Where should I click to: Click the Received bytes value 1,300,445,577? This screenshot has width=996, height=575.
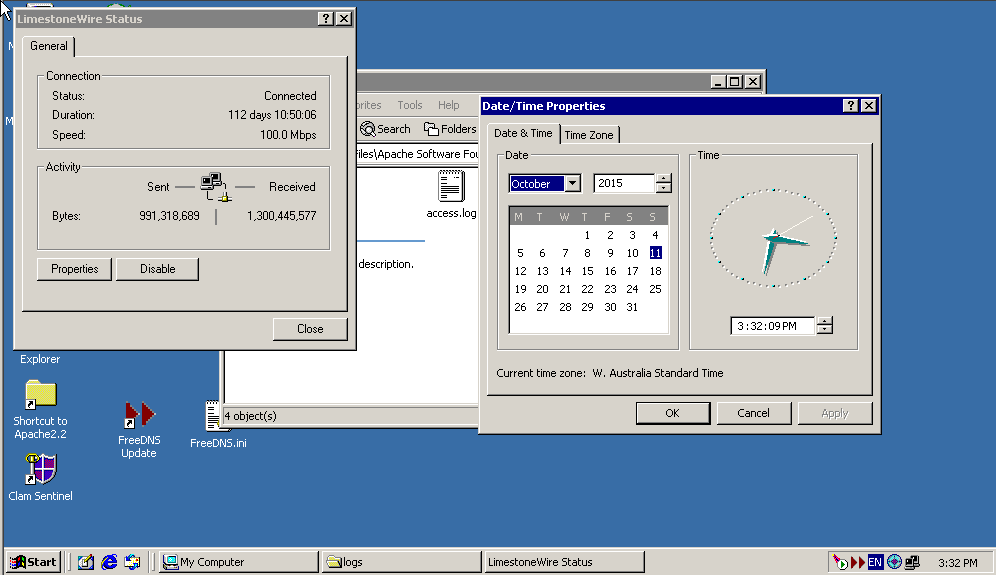pyautogui.click(x=281, y=216)
